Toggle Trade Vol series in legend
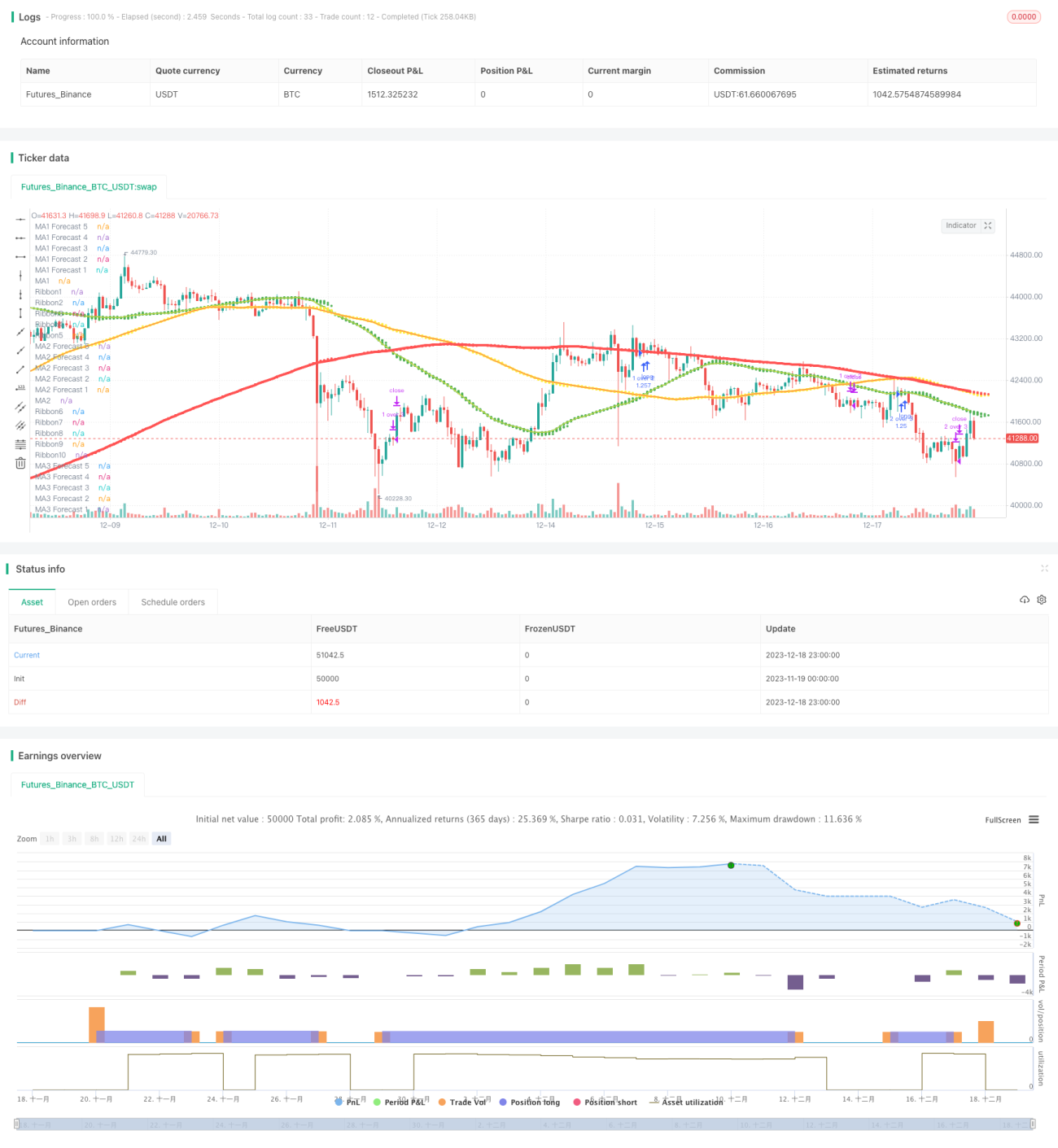The image size is (1058, 1148). click(461, 1102)
